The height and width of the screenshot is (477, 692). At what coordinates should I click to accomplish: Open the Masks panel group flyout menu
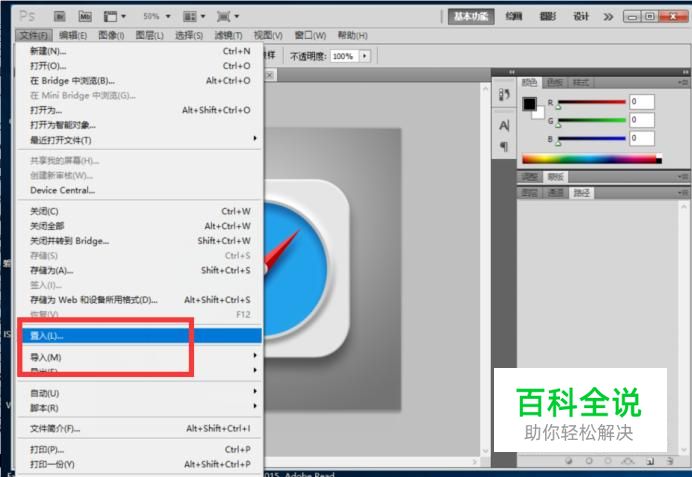click(x=683, y=177)
